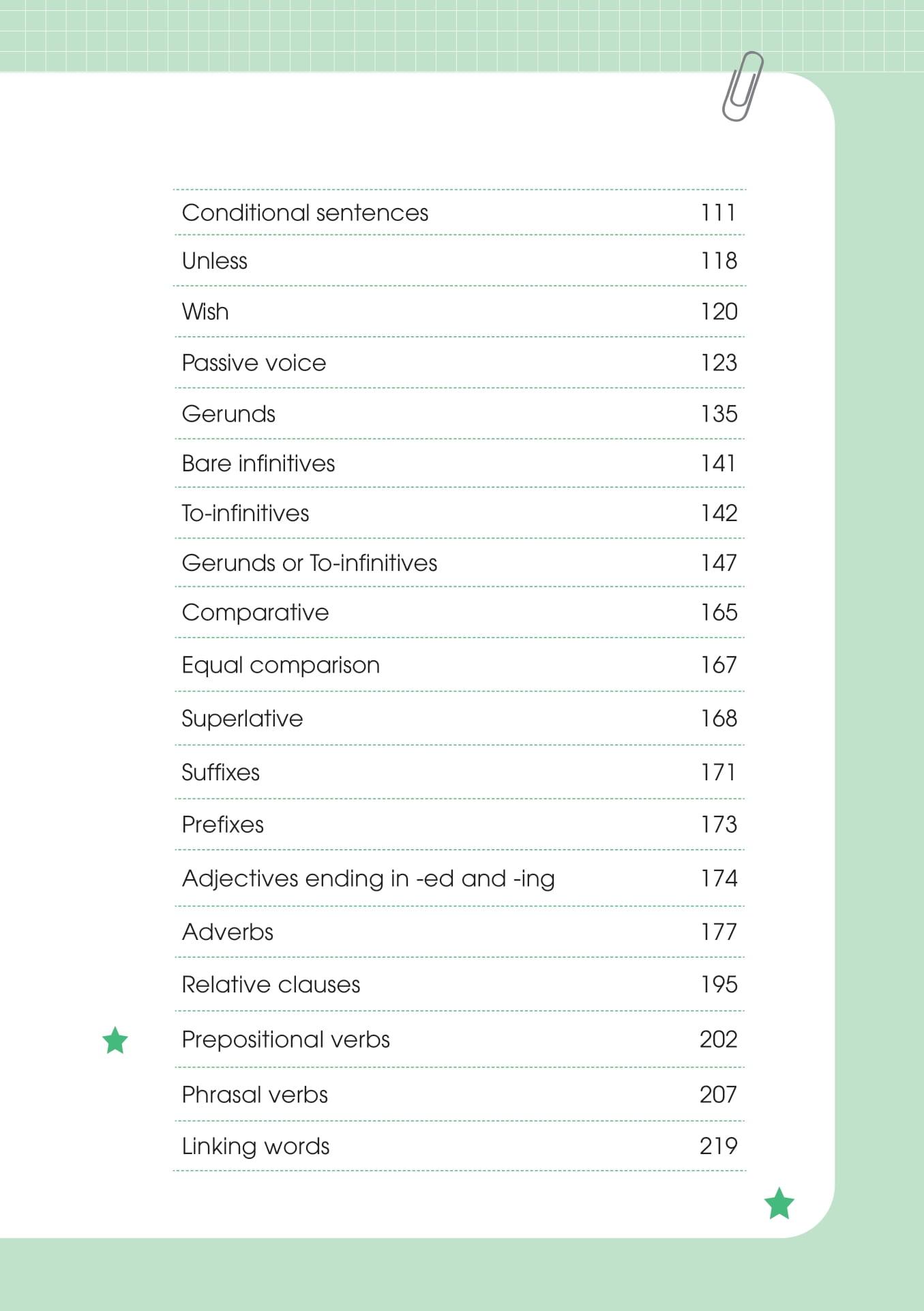
Task: Select the Phrasal verbs entry
Action: (254, 1095)
